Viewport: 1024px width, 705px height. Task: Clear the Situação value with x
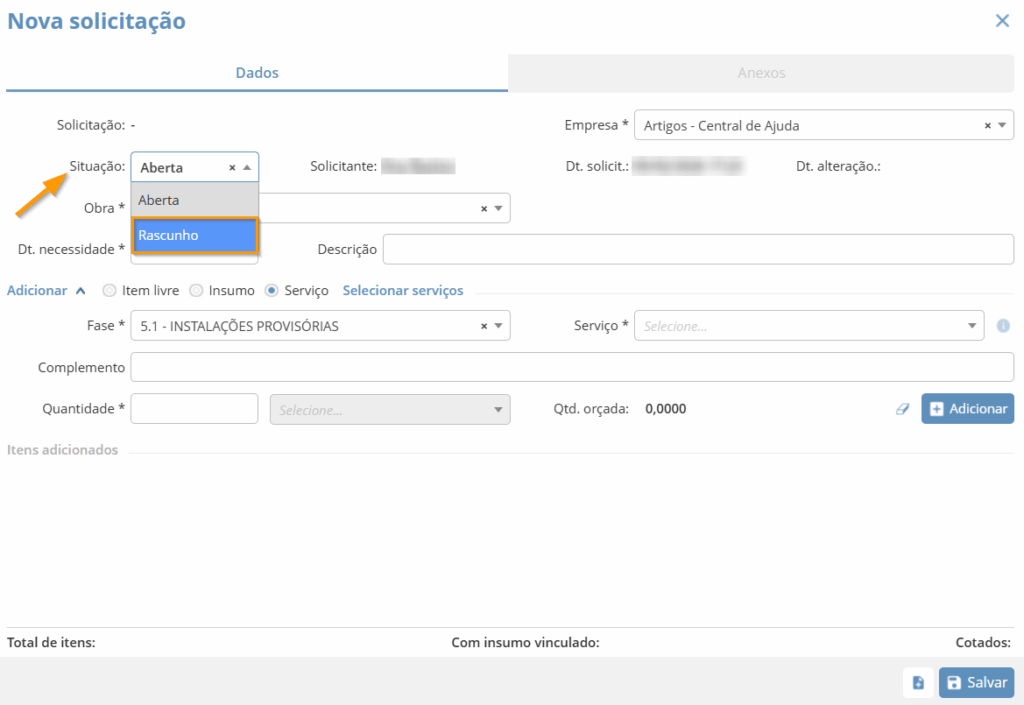tap(232, 168)
